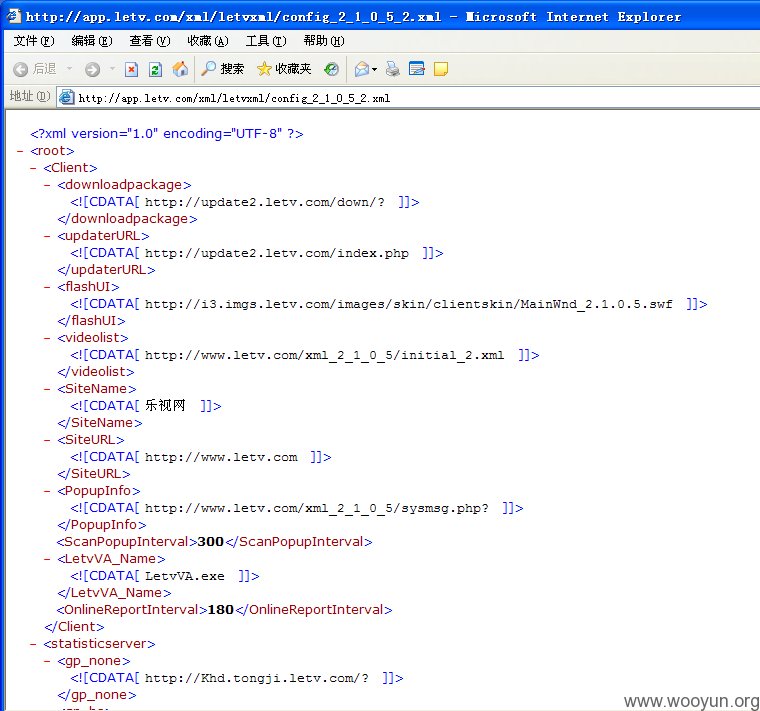
Task: Click the 乐视网 CDATA text
Action: (165, 406)
